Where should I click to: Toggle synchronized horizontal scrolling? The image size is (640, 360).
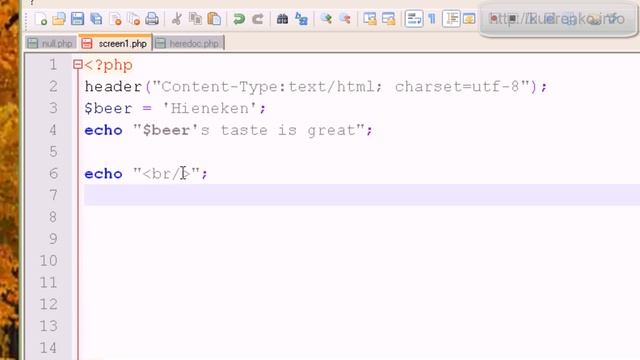tap(388, 19)
